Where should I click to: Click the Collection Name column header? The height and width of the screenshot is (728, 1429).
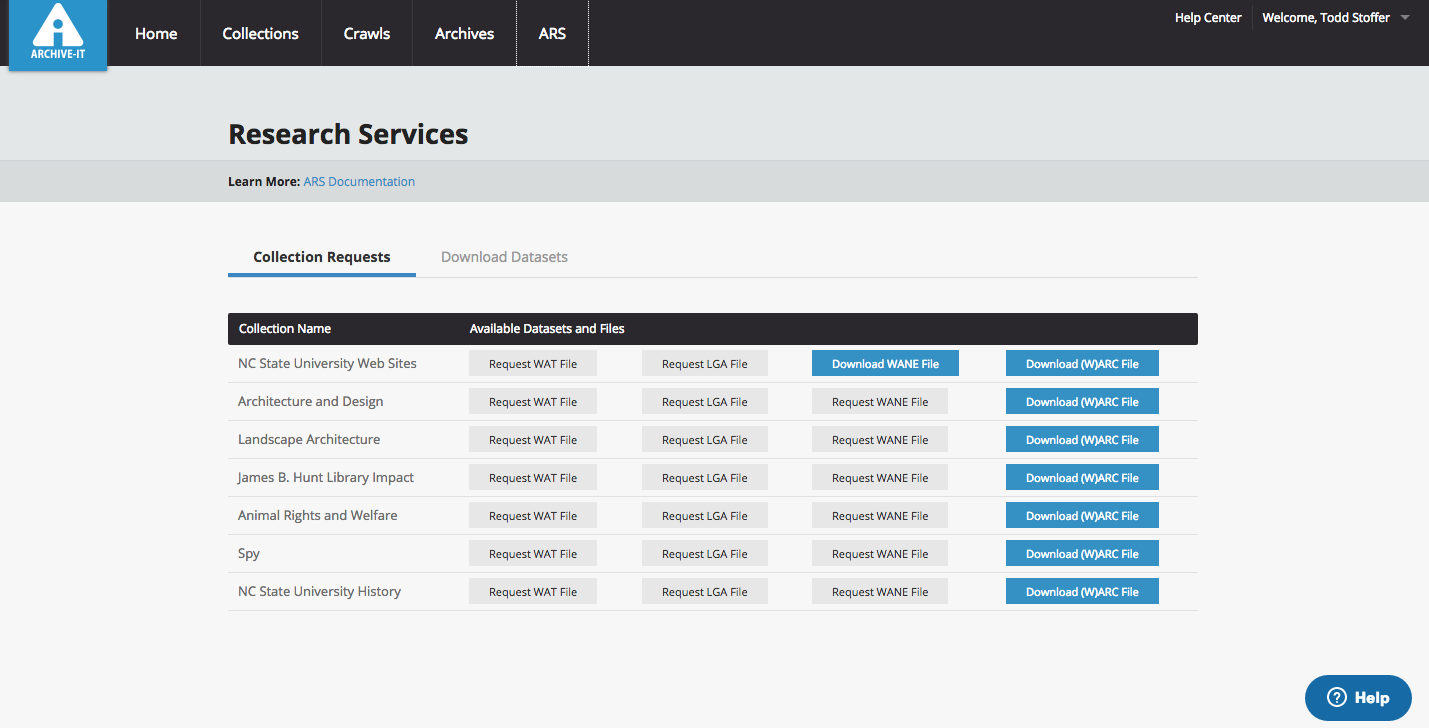[x=285, y=329]
